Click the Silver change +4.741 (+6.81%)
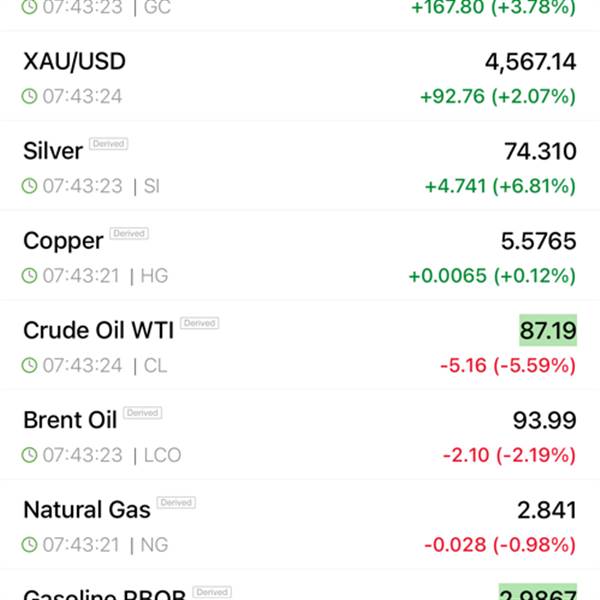The width and height of the screenshot is (600, 600). (500, 186)
